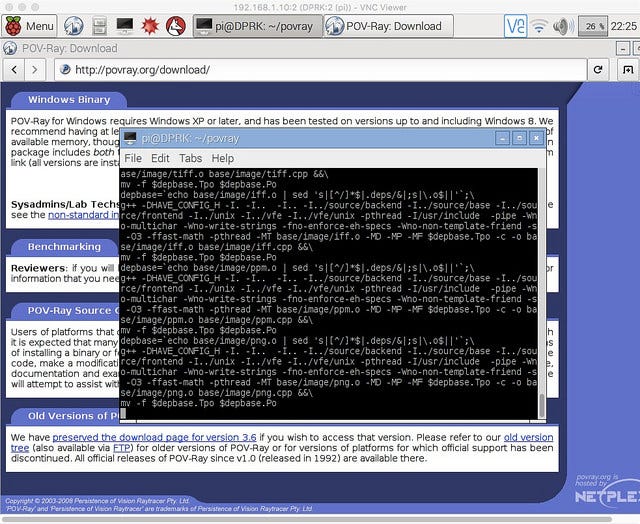Click the povray.org/download URL field
Image resolution: width=640 pixels, height=524 pixels.
tap(321, 70)
